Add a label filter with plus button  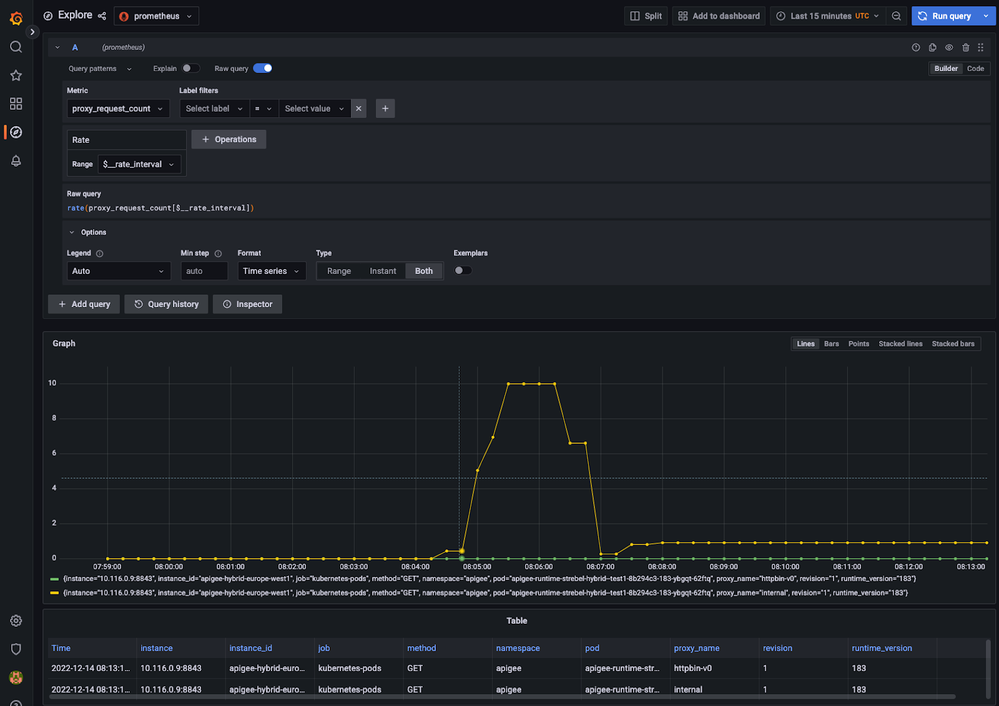385,108
